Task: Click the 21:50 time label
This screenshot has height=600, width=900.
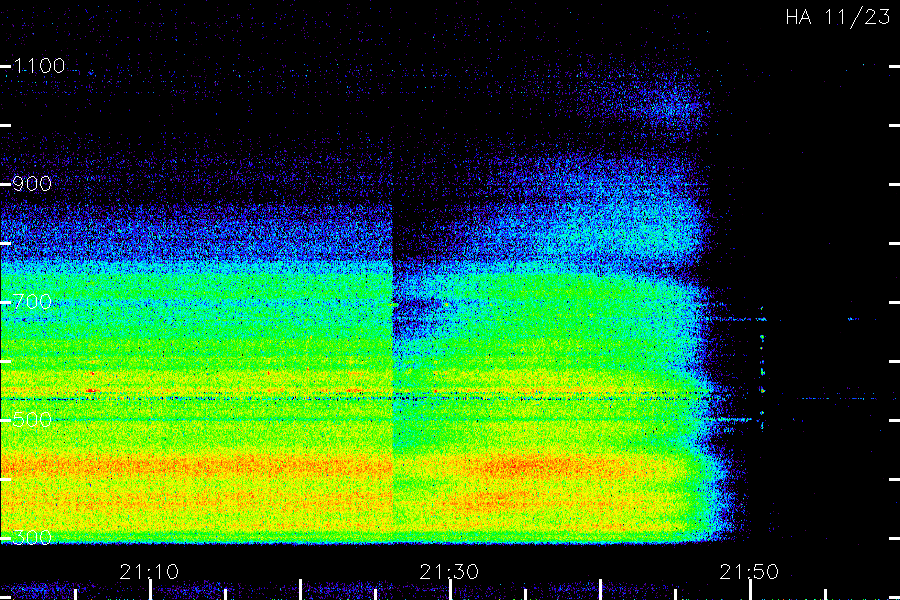Action: pos(749,572)
